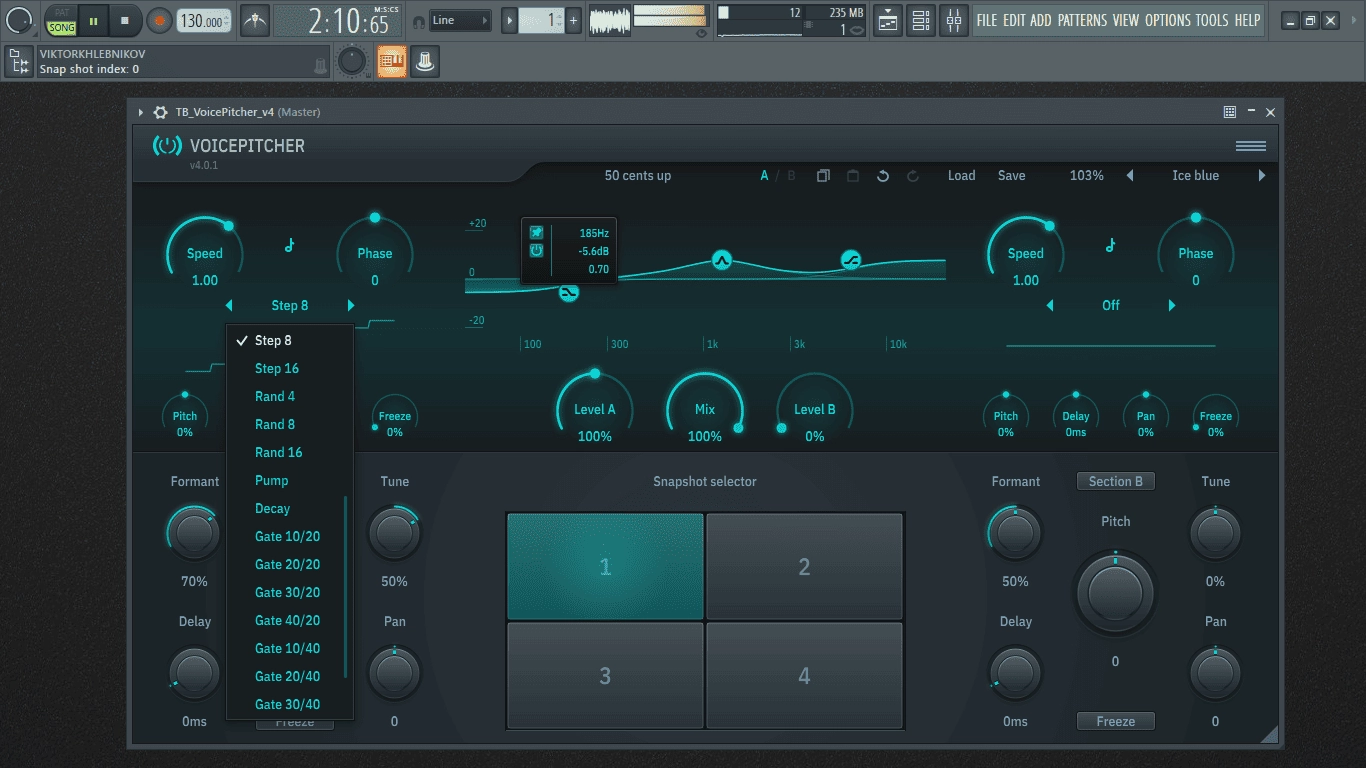The width and height of the screenshot is (1366, 768).
Task: Go to next LFO shape in section A
Action: pyautogui.click(x=351, y=305)
